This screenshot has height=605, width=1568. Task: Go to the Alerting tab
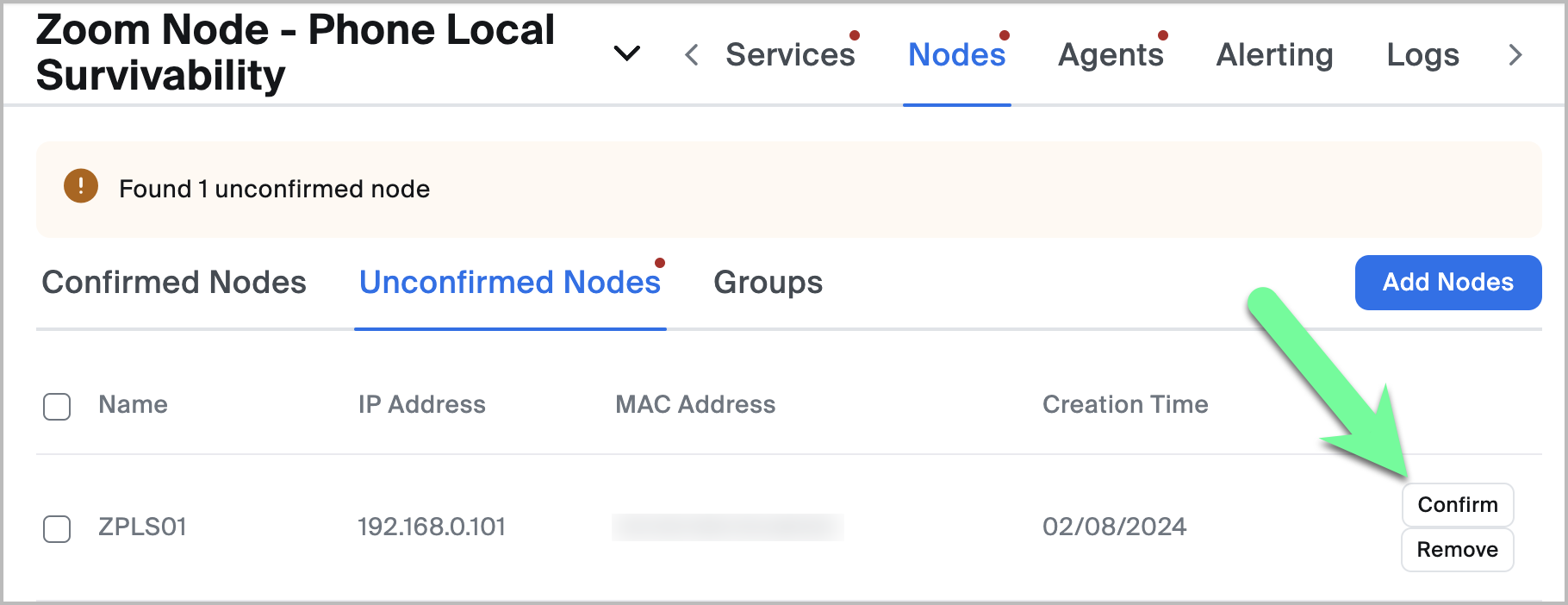(x=1274, y=55)
